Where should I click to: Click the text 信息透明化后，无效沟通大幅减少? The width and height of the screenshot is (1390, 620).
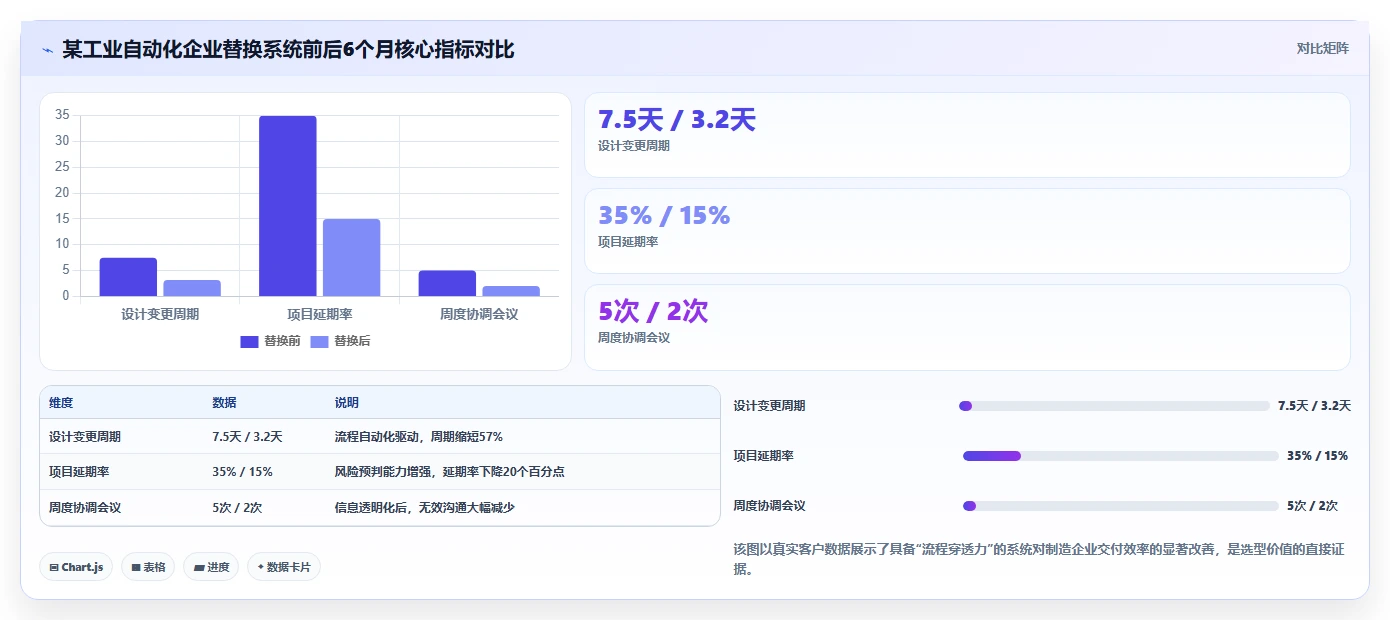click(424, 507)
